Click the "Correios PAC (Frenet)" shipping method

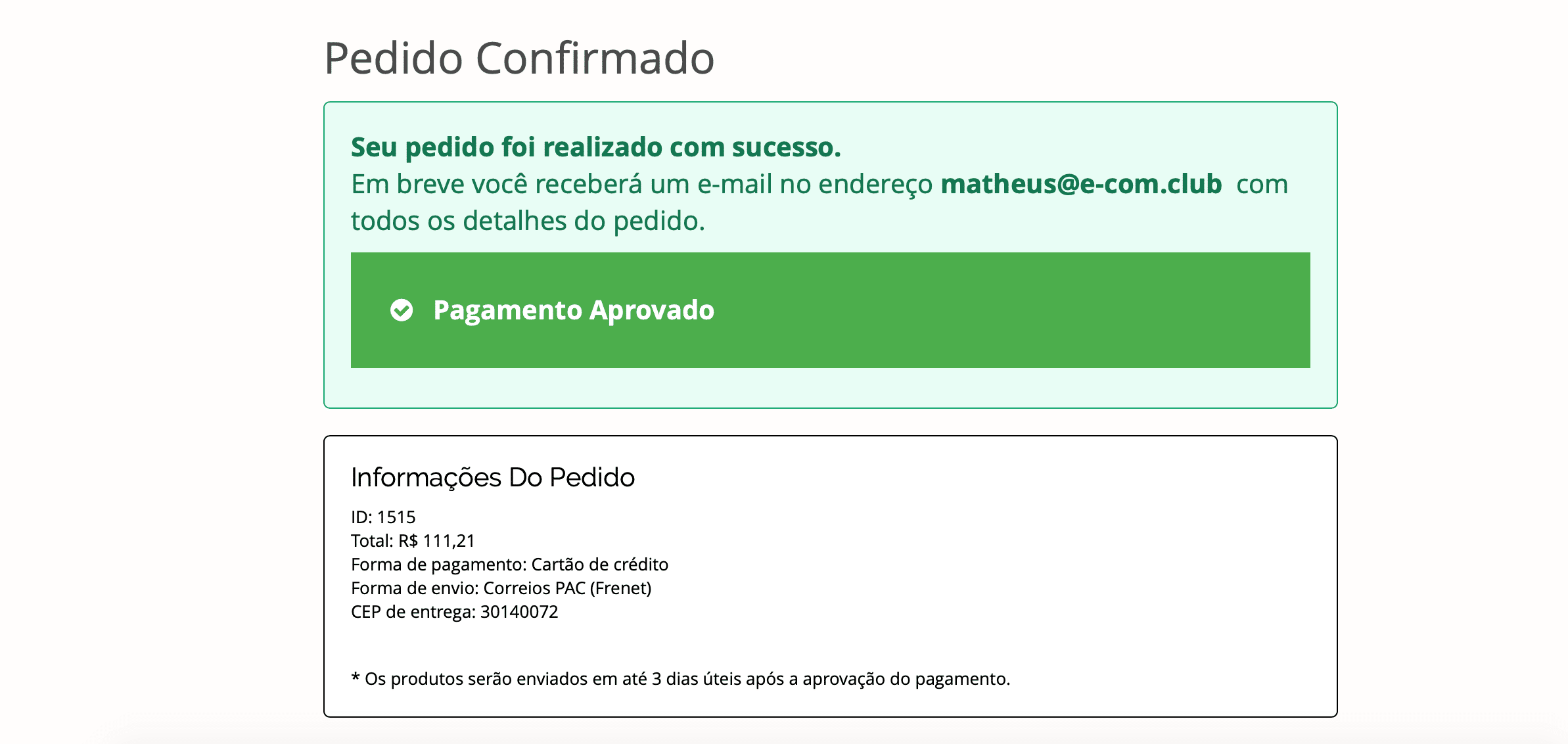567,588
